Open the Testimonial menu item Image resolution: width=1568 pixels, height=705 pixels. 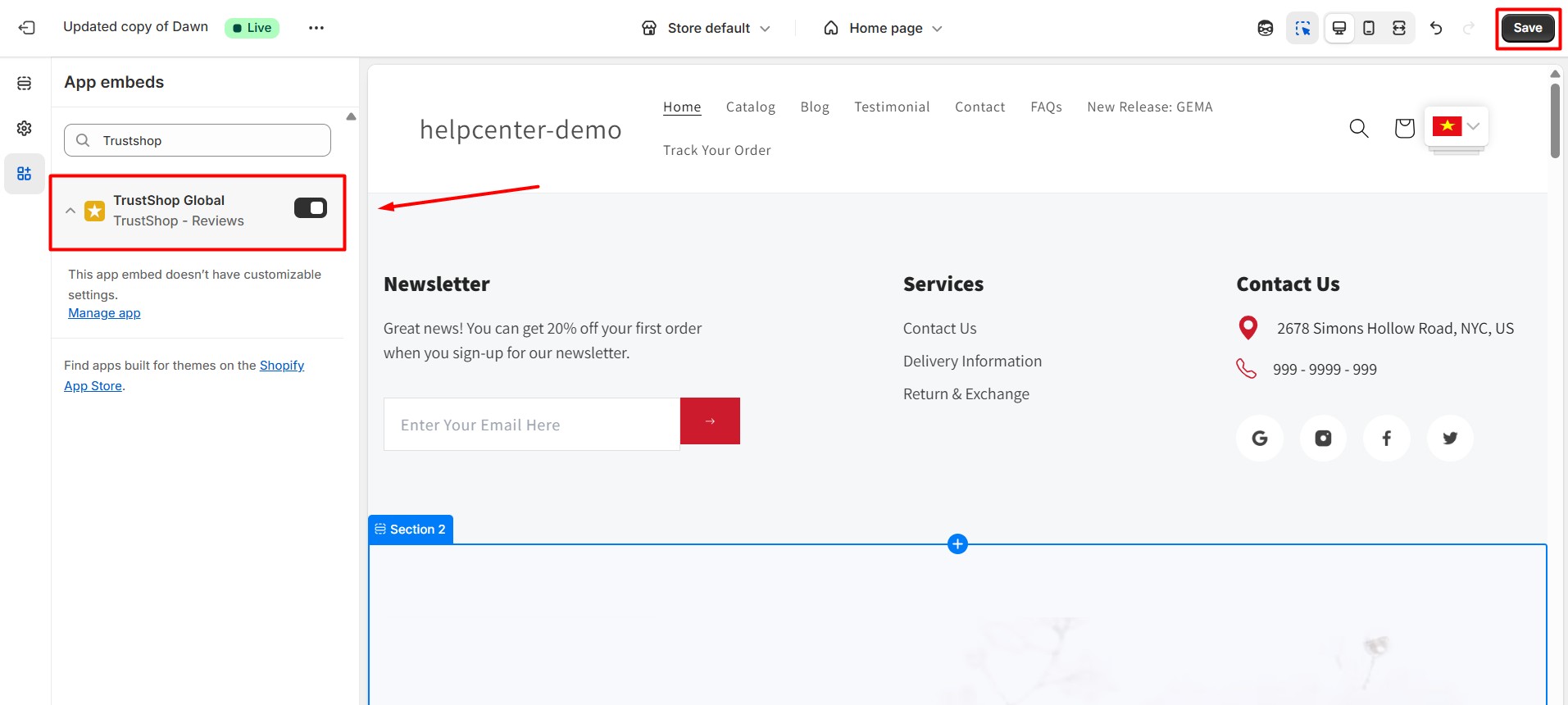point(892,107)
